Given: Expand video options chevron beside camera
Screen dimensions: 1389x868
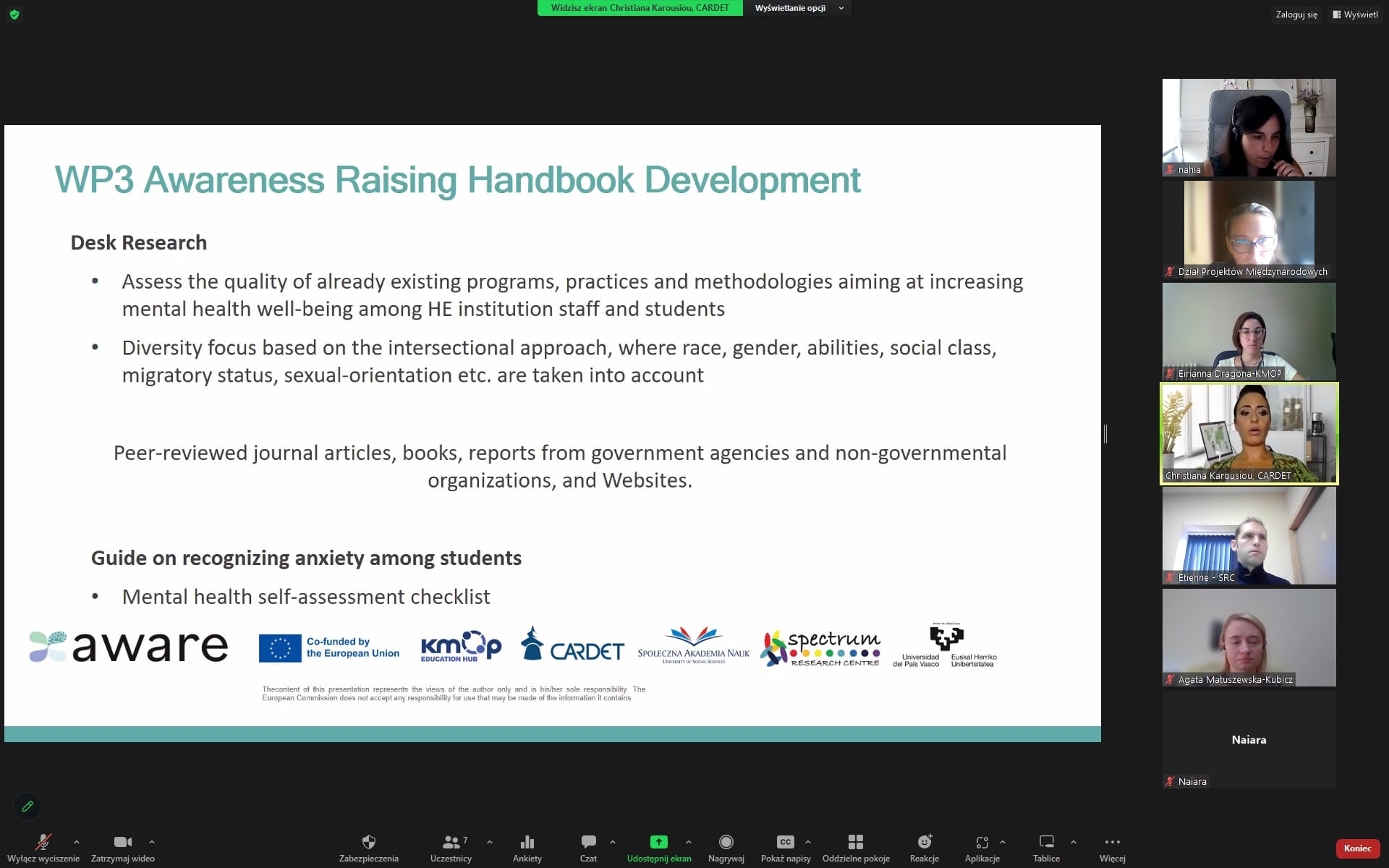Looking at the screenshot, I should (152, 842).
